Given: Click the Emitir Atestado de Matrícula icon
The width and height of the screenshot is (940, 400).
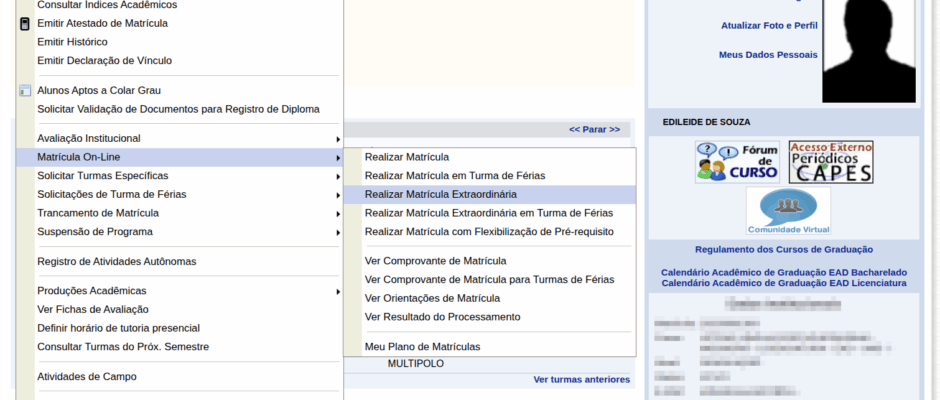Looking at the screenshot, I should click(25, 23).
